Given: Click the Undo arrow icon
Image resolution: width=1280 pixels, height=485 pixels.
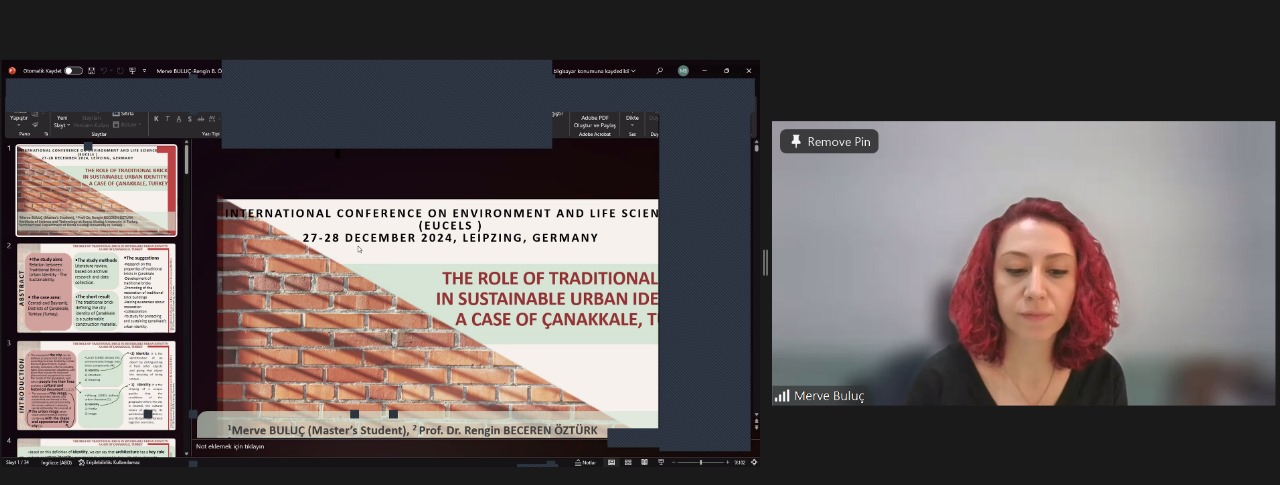Looking at the screenshot, I should pyautogui.click(x=105, y=71).
